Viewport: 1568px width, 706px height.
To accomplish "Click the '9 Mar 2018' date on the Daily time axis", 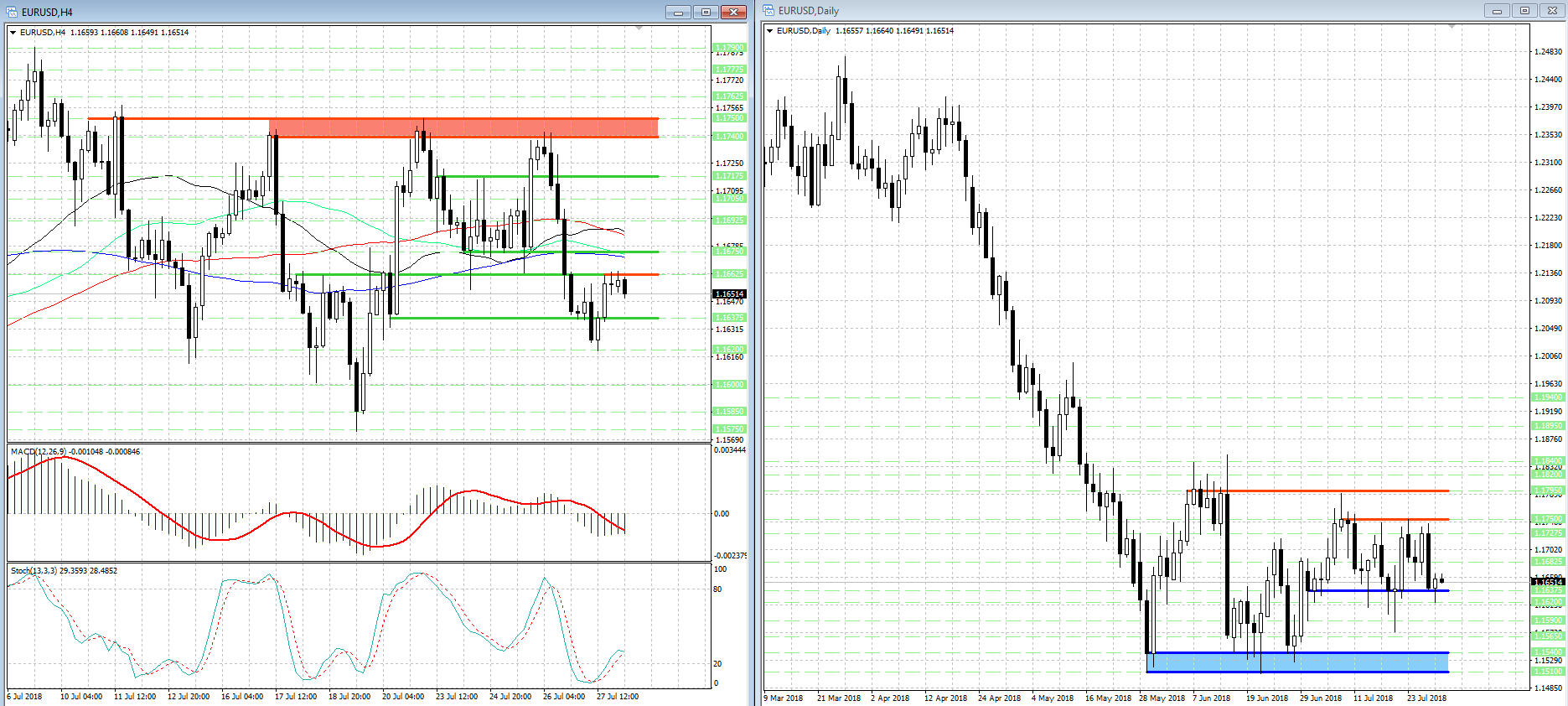I will [x=784, y=698].
